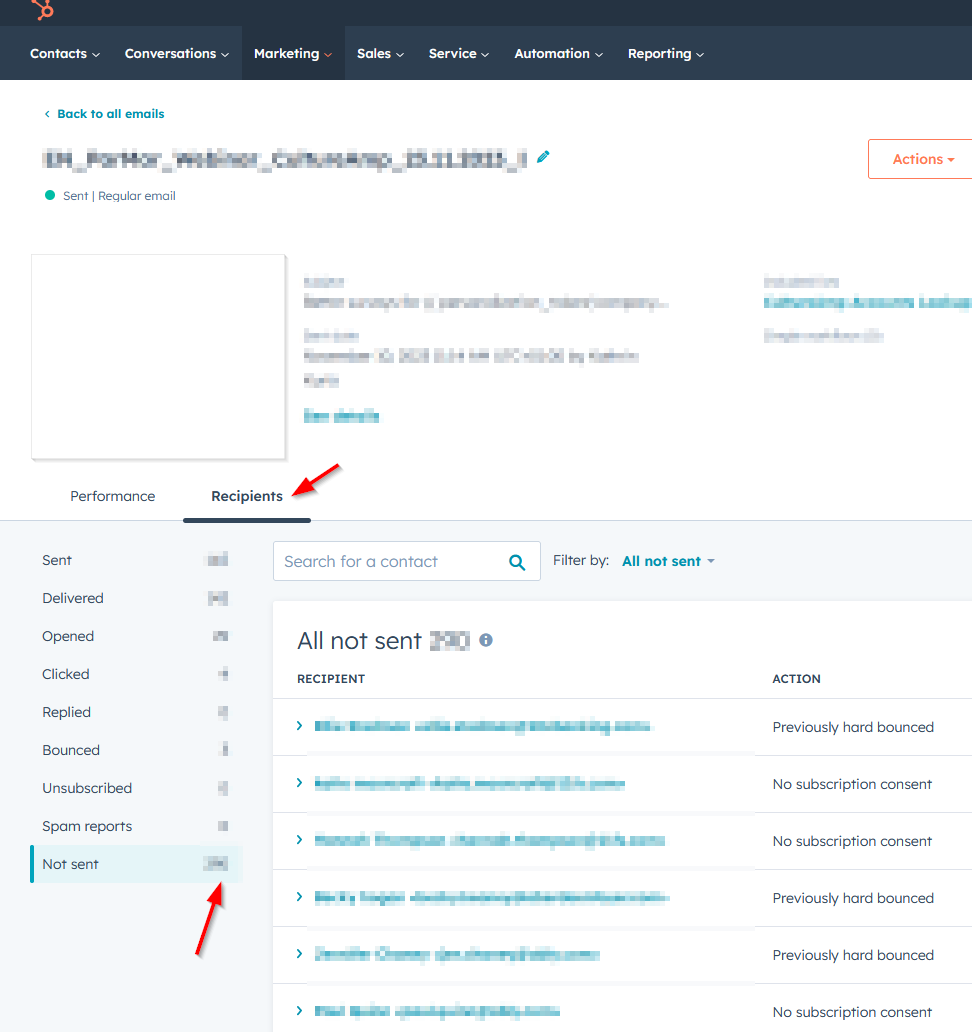Select Spam reports in the sidebar
972x1032 pixels.
[87, 826]
